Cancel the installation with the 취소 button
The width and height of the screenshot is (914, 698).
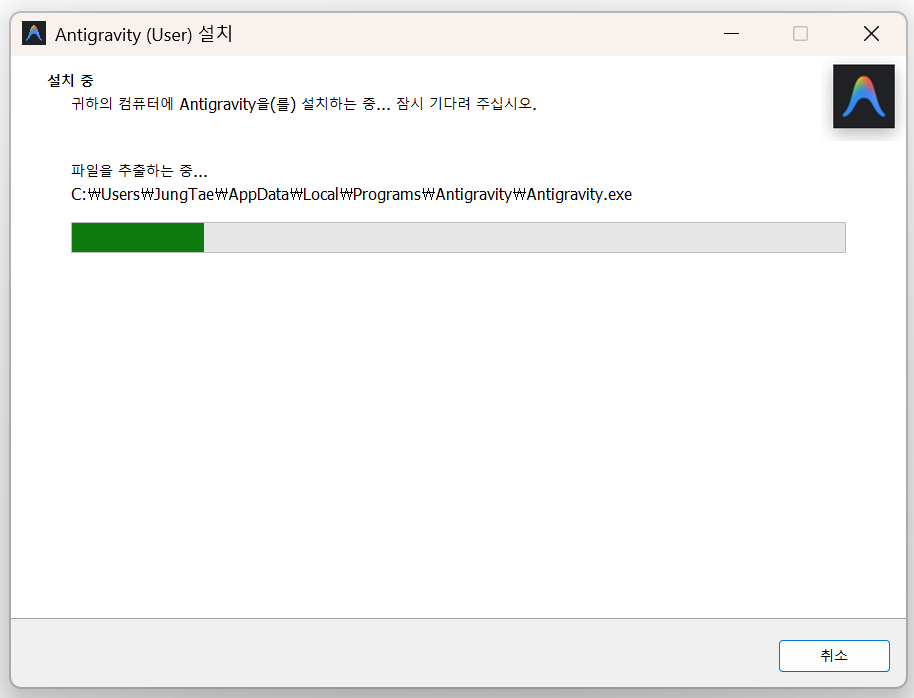pos(834,655)
